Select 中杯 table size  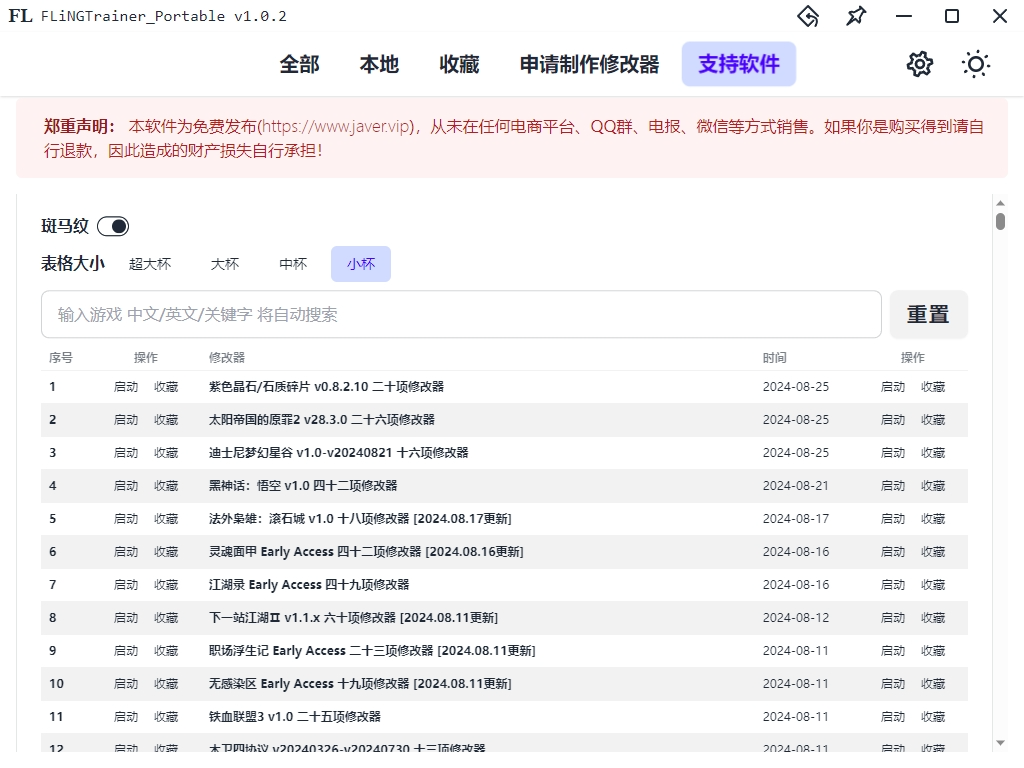click(292, 263)
